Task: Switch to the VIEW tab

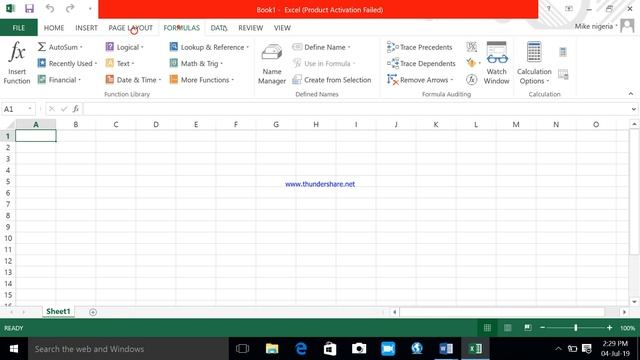Action: click(x=282, y=28)
